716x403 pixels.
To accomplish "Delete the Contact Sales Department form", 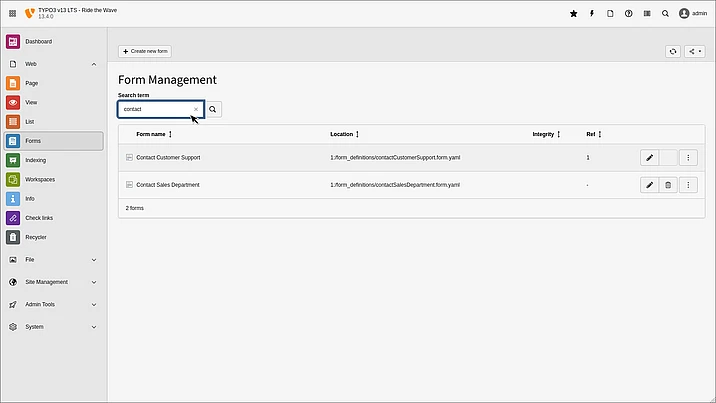I will coord(668,185).
